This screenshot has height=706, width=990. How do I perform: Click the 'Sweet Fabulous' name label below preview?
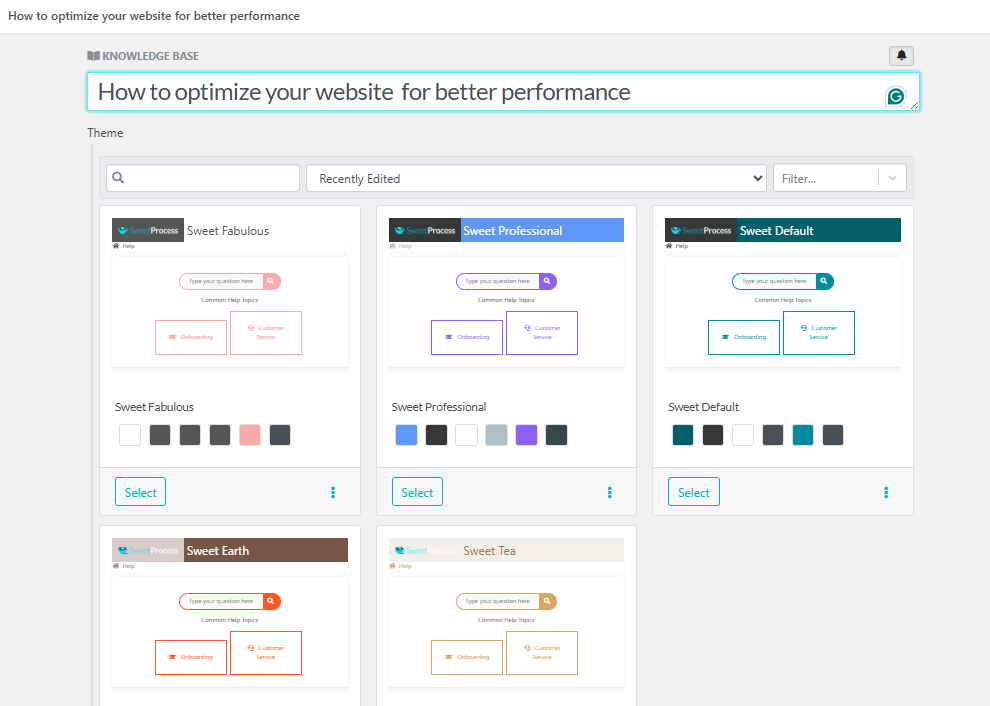pyautogui.click(x=154, y=407)
